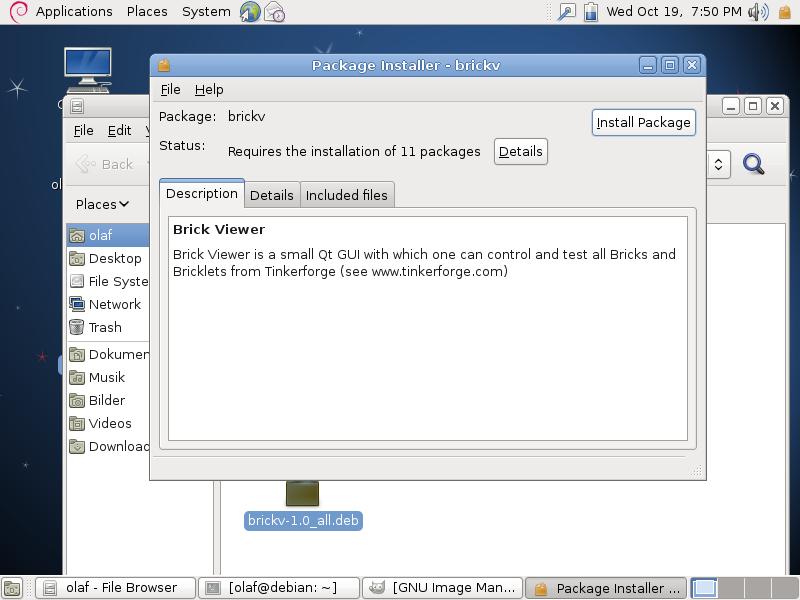The width and height of the screenshot is (800, 600).
Task: Click the Brick Viewer description heading
Action: coord(219,230)
